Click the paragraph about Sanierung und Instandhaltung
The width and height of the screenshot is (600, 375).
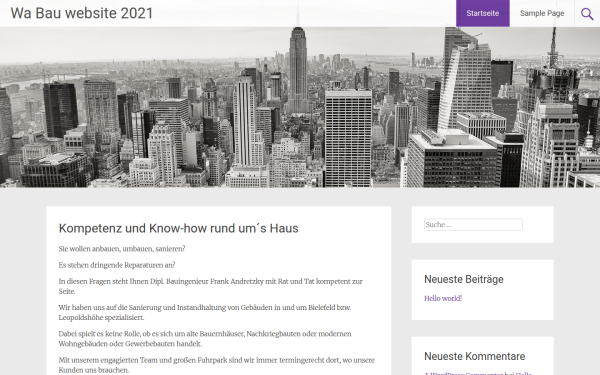[205, 312]
